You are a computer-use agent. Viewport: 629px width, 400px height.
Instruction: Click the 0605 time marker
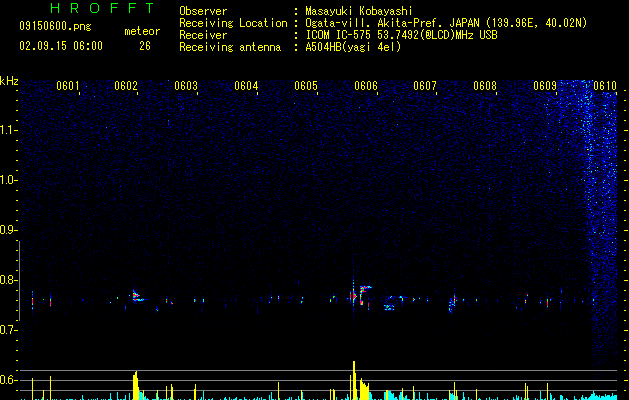tap(306, 86)
